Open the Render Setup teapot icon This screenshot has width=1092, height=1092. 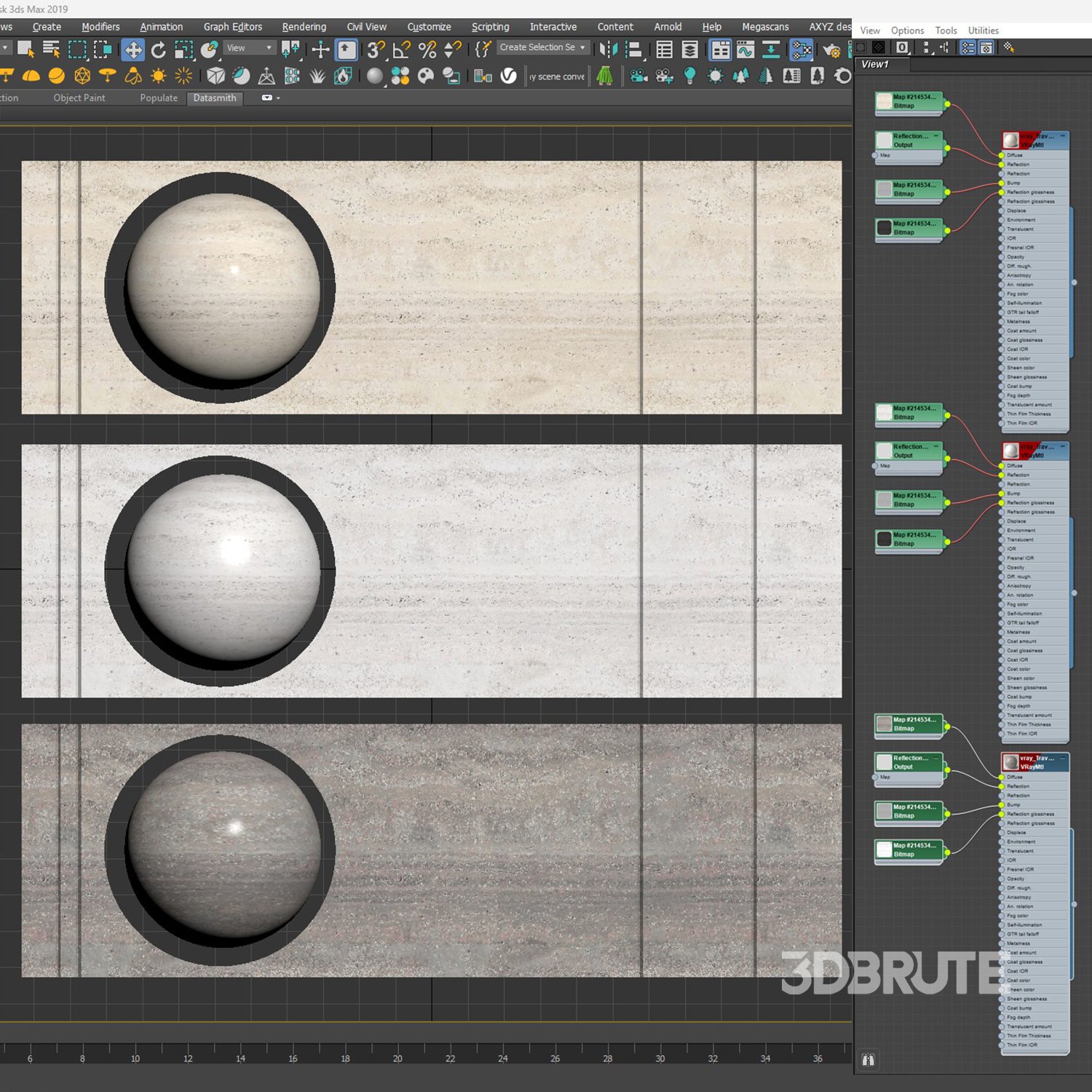(831, 50)
